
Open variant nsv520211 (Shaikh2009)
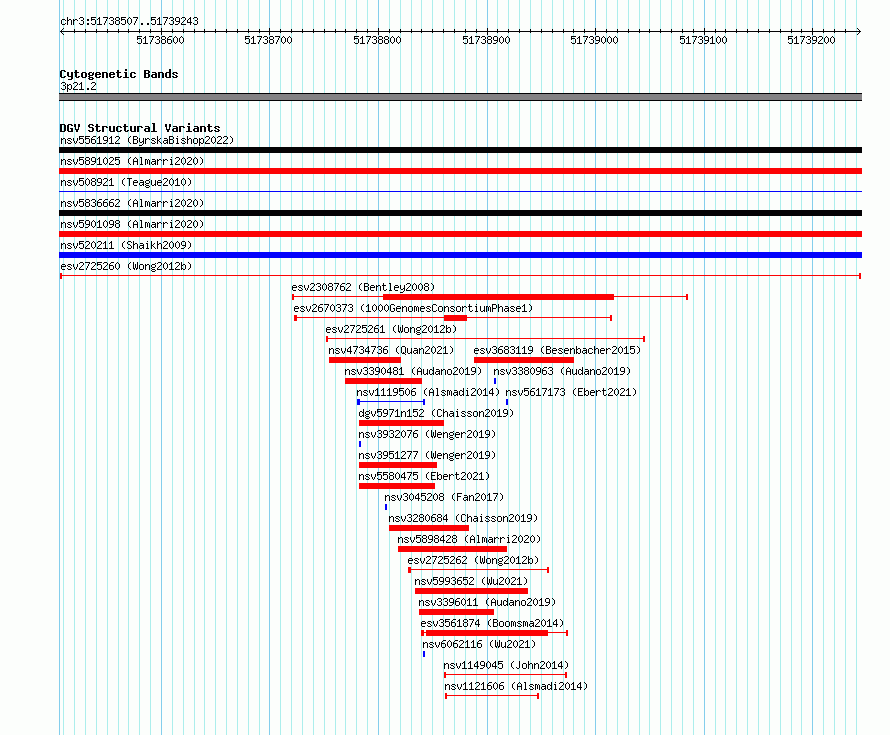[x=126, y=245]
